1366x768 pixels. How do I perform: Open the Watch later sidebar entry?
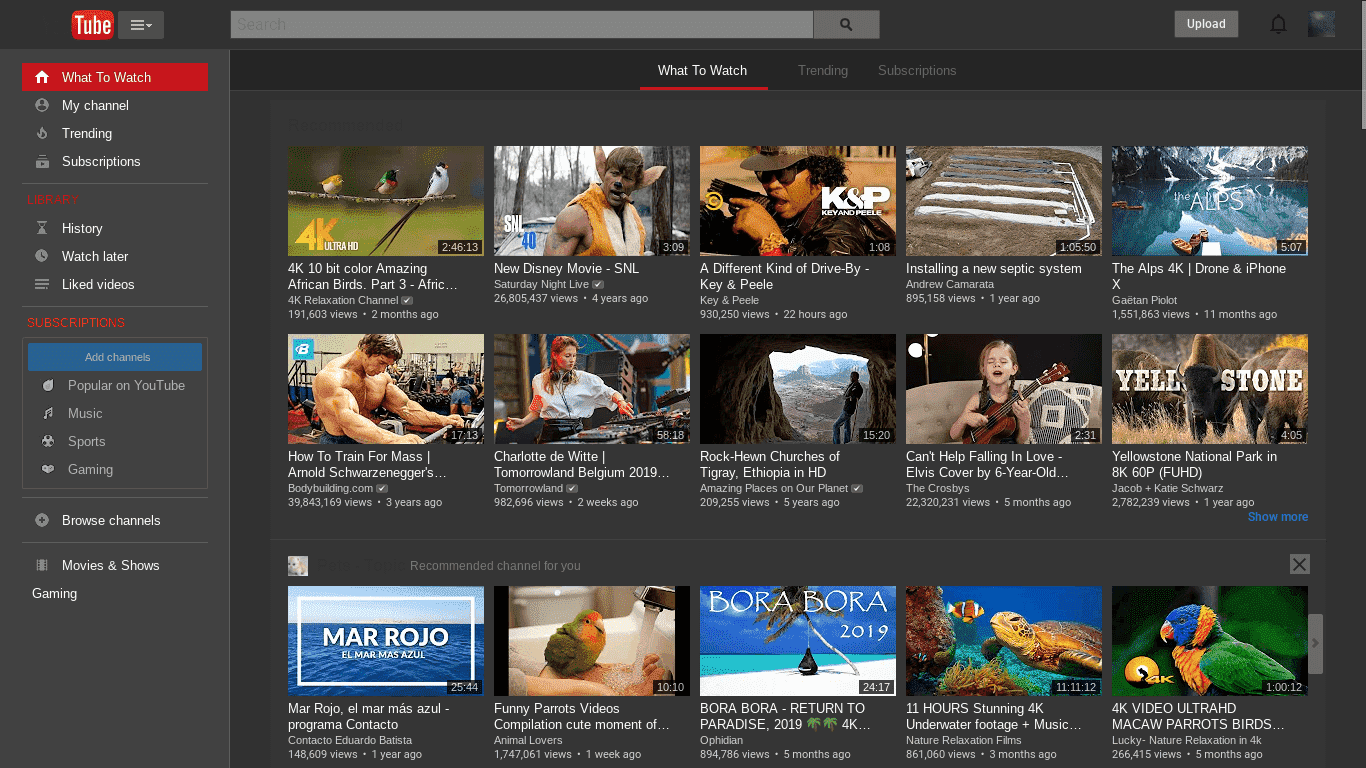click(115, 256)
